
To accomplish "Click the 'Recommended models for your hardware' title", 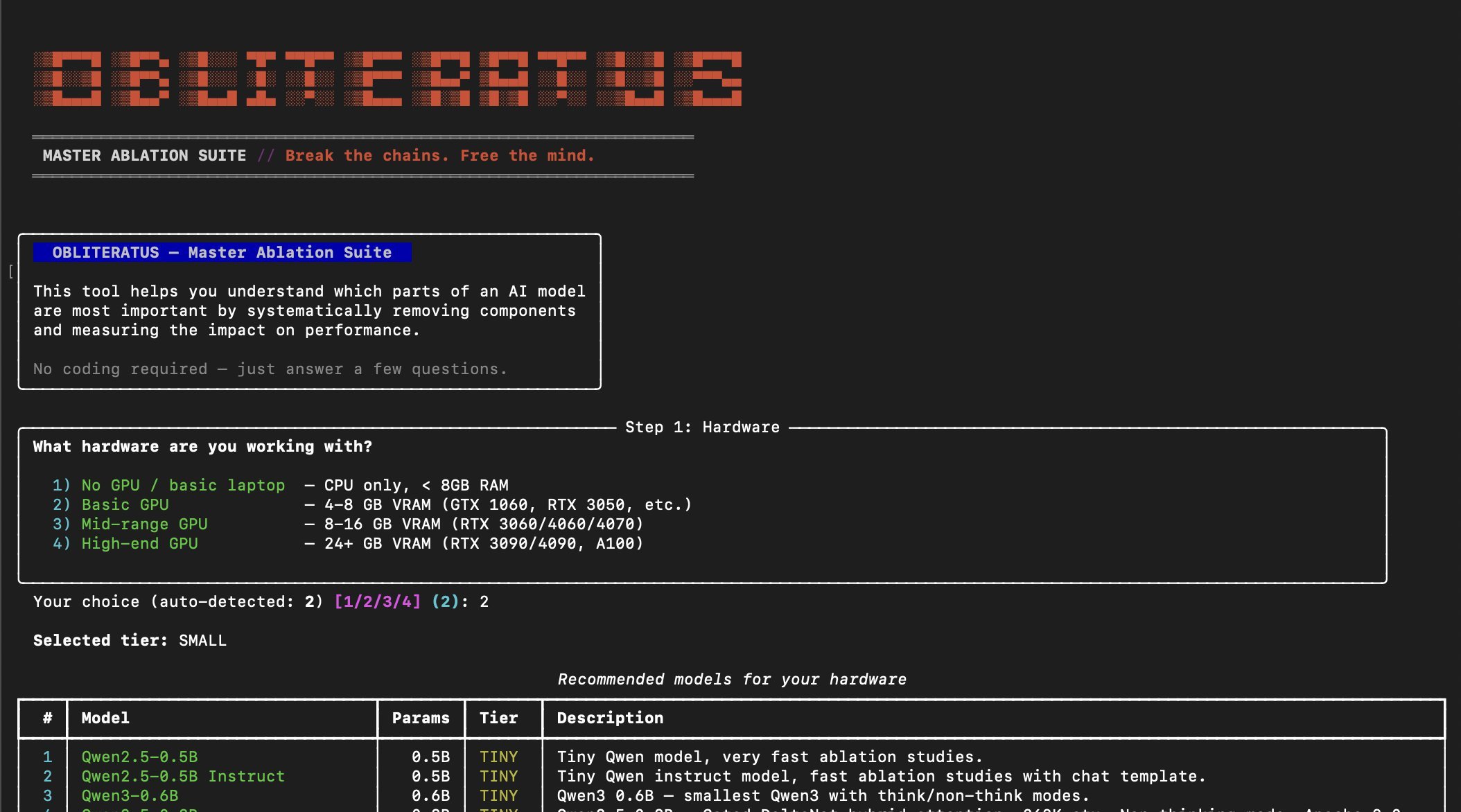I will pyautogui.click(x=732, y=680).
